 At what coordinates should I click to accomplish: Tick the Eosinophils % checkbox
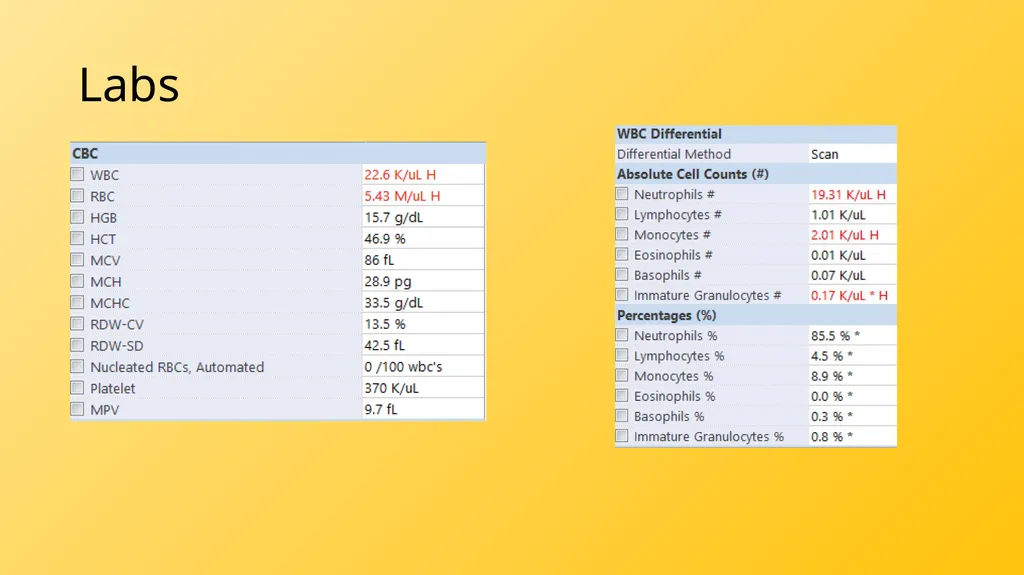pyautogui.click(x=622, y=396)
